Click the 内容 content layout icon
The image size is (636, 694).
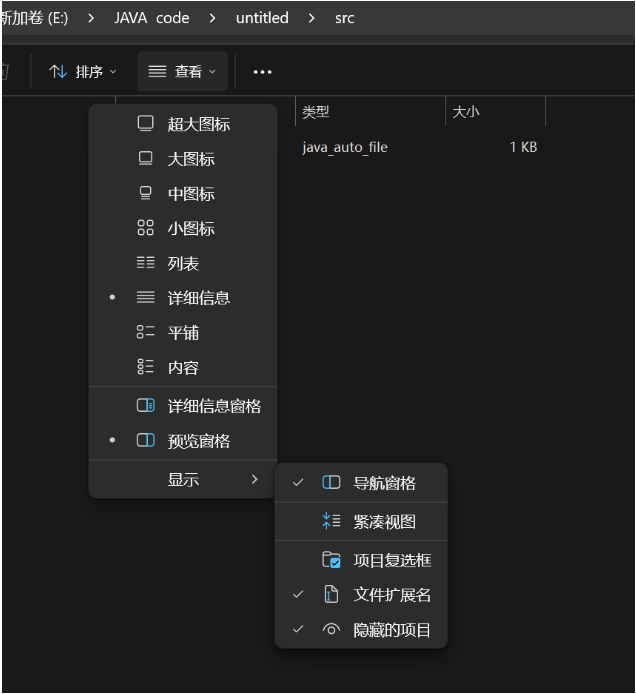pyautogui.click(x=146, y=367)
